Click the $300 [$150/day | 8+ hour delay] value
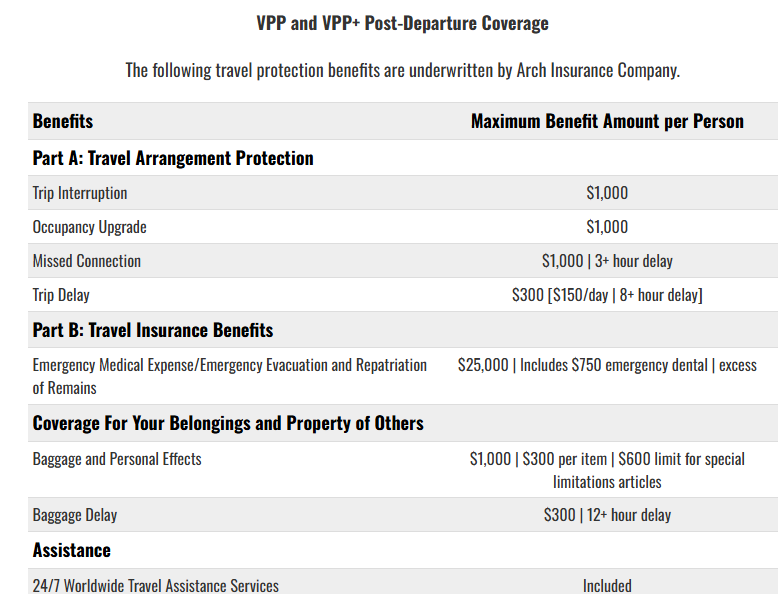 point(607,295)
